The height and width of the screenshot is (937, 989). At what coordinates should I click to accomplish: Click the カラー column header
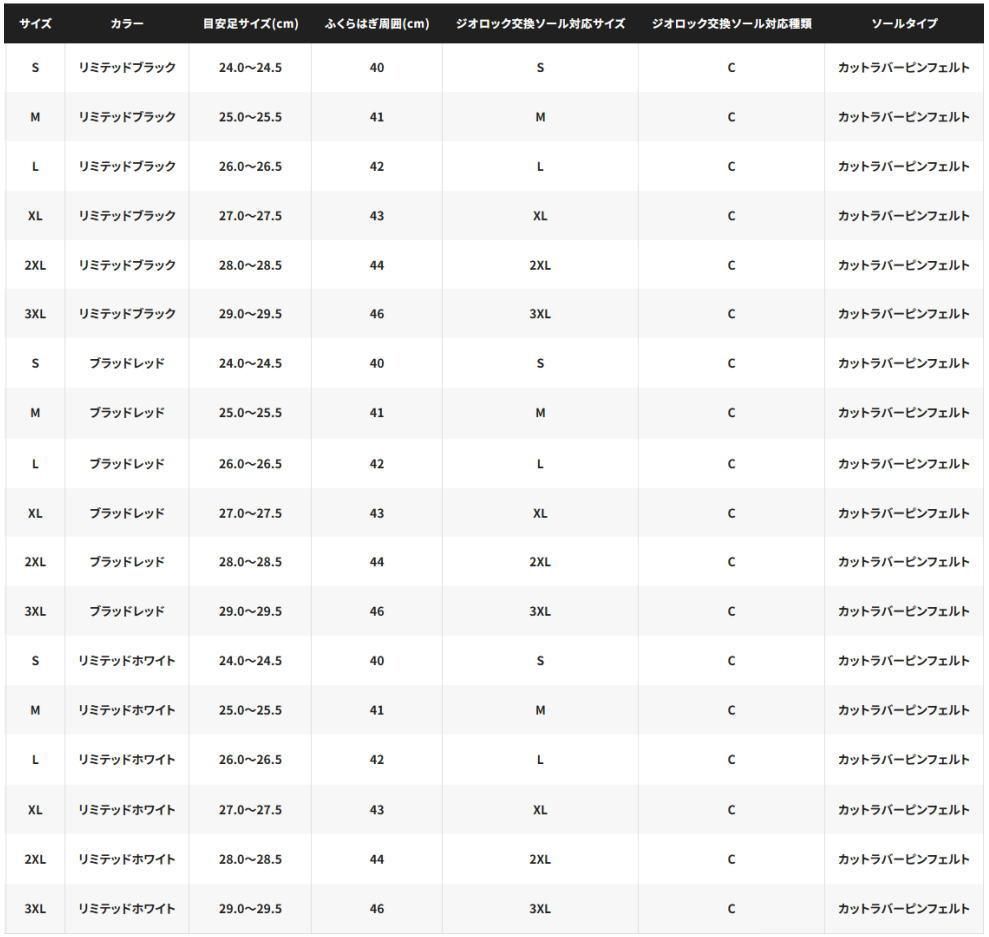click(x=127, y=23)
